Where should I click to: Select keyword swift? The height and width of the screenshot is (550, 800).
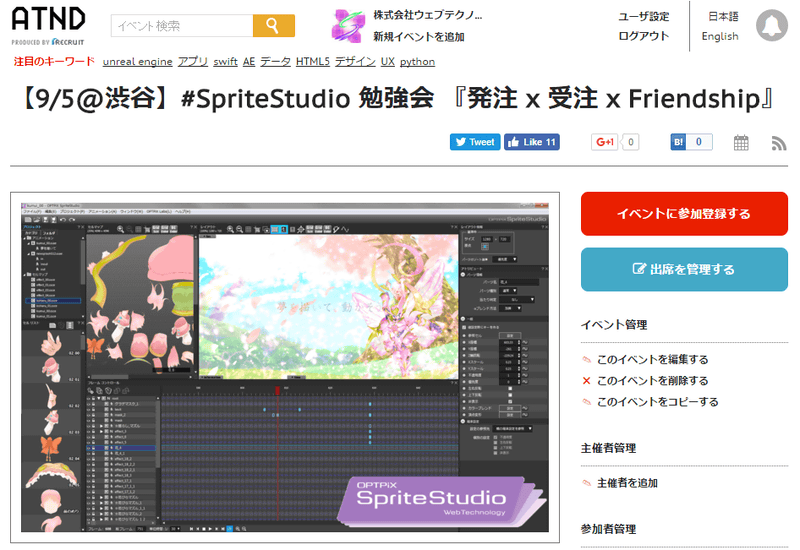(226, 62)
